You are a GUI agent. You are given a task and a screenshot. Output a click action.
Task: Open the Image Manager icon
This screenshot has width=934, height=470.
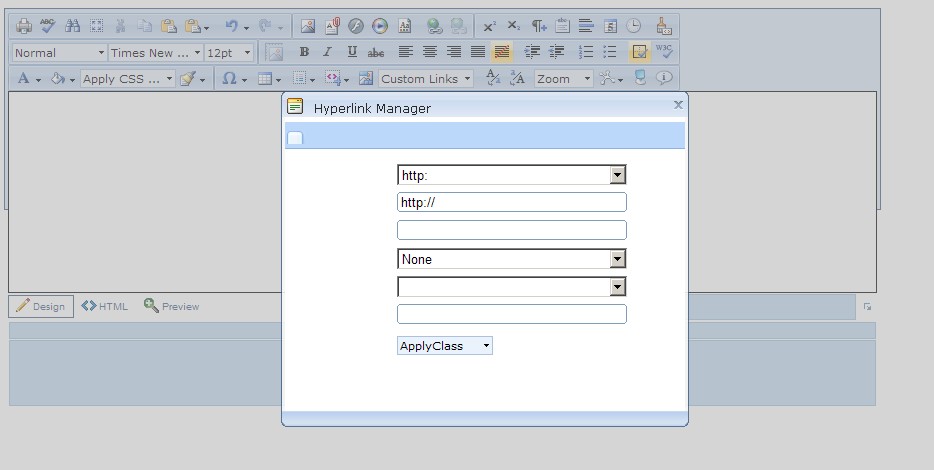307,26
